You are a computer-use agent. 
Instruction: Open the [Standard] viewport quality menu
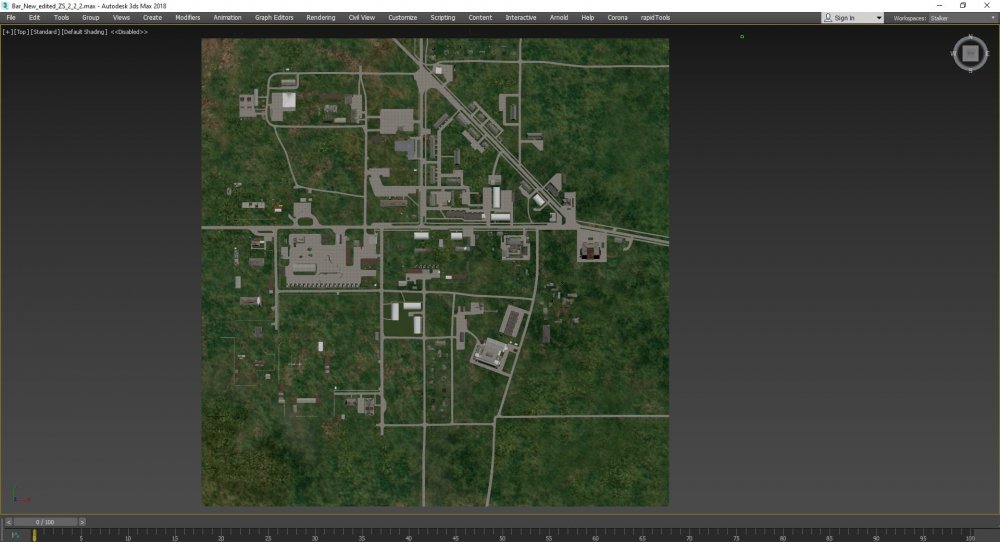(44, 32)
